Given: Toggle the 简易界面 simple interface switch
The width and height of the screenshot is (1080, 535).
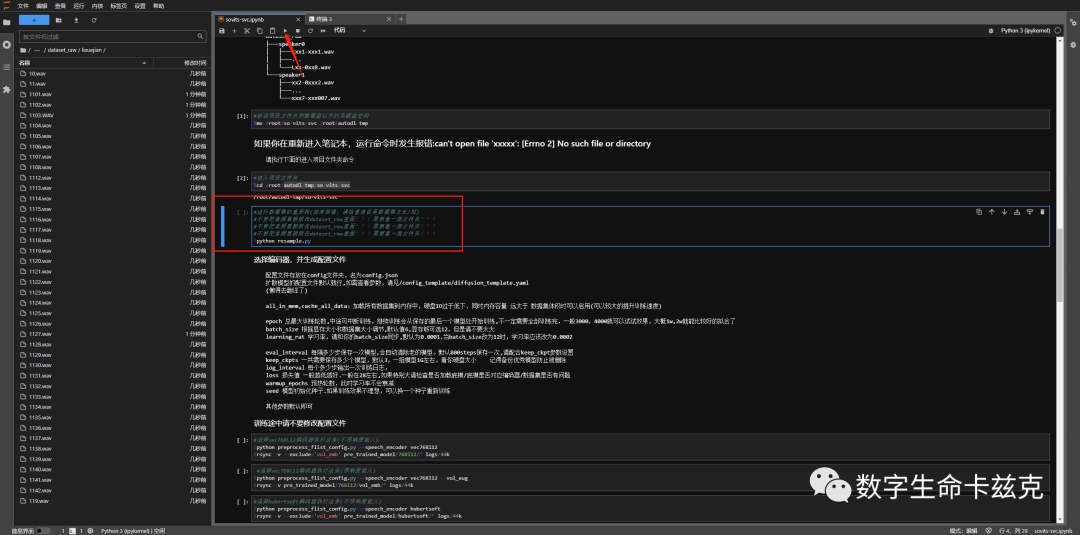Looking at the screenshot, I should [43, 531].
